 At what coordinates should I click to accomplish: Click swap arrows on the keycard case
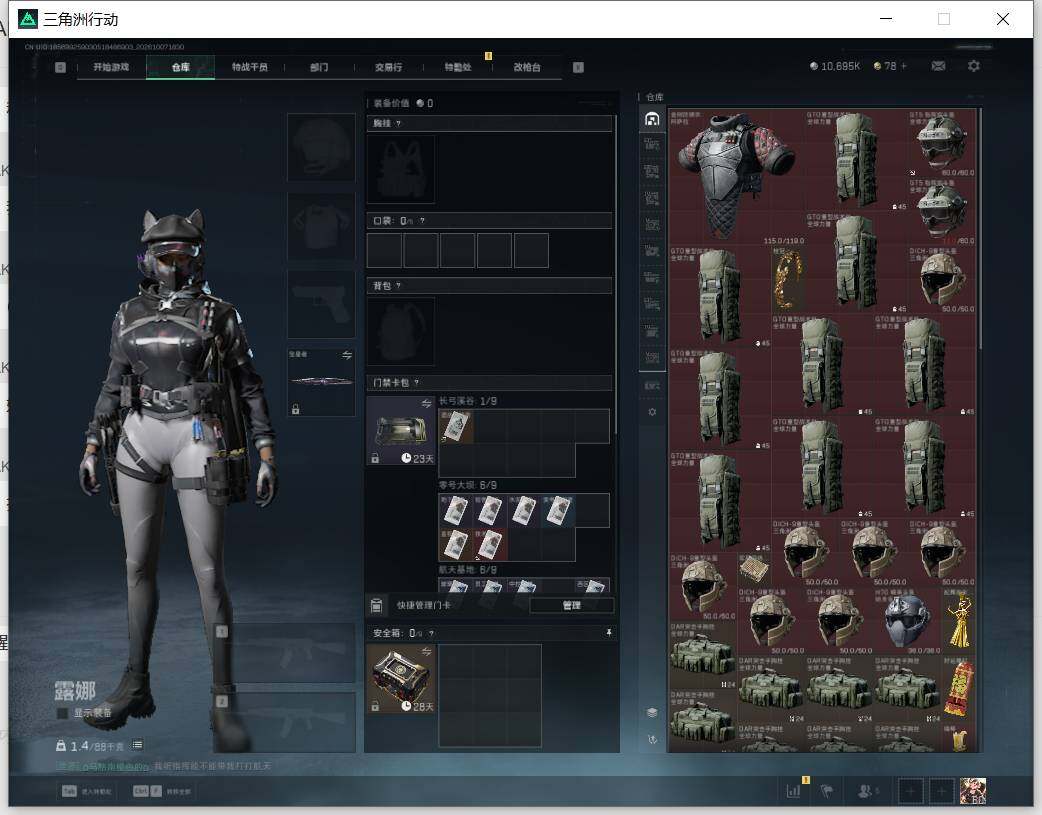point(426,403)
